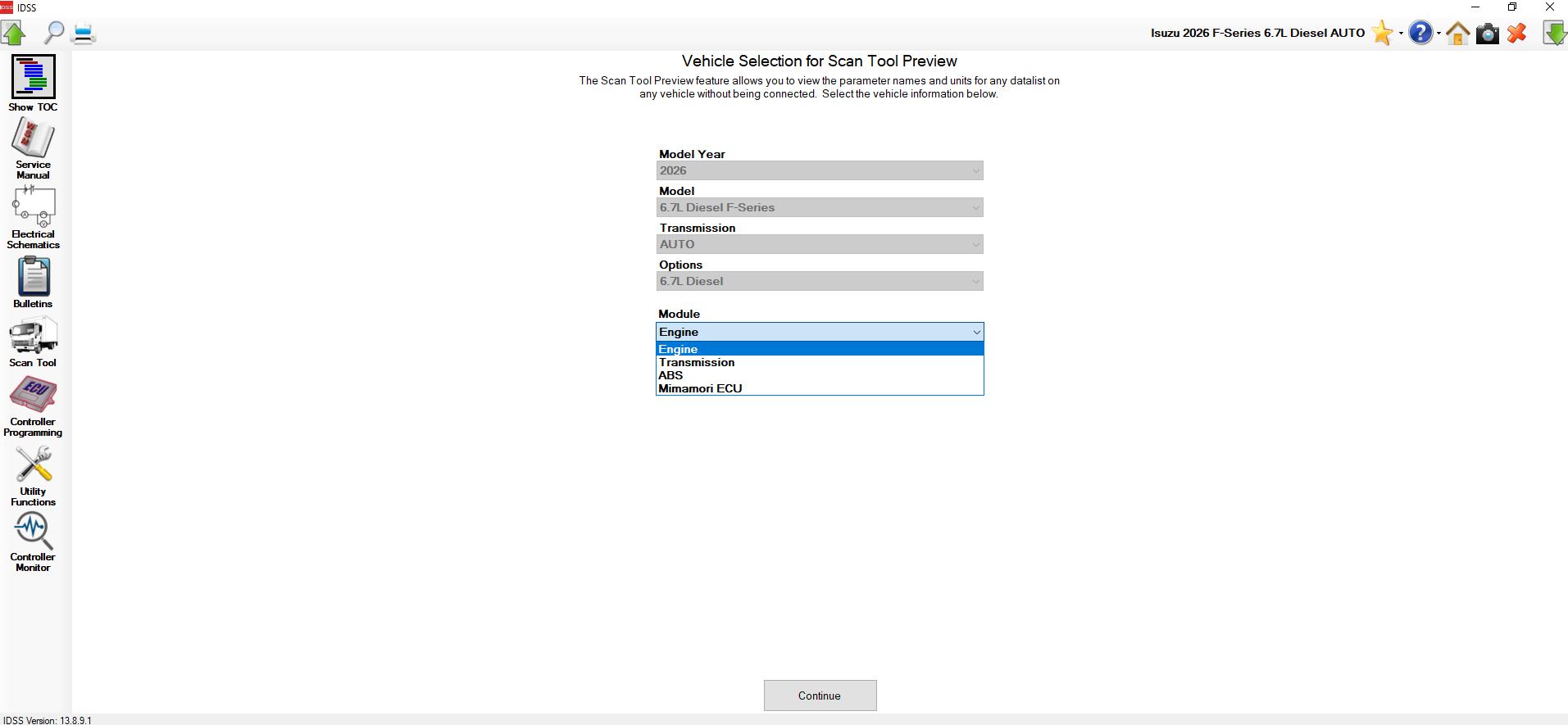Click the printer icon
The width and height of the screenshot is (1568, 725).
pos(84,33)
